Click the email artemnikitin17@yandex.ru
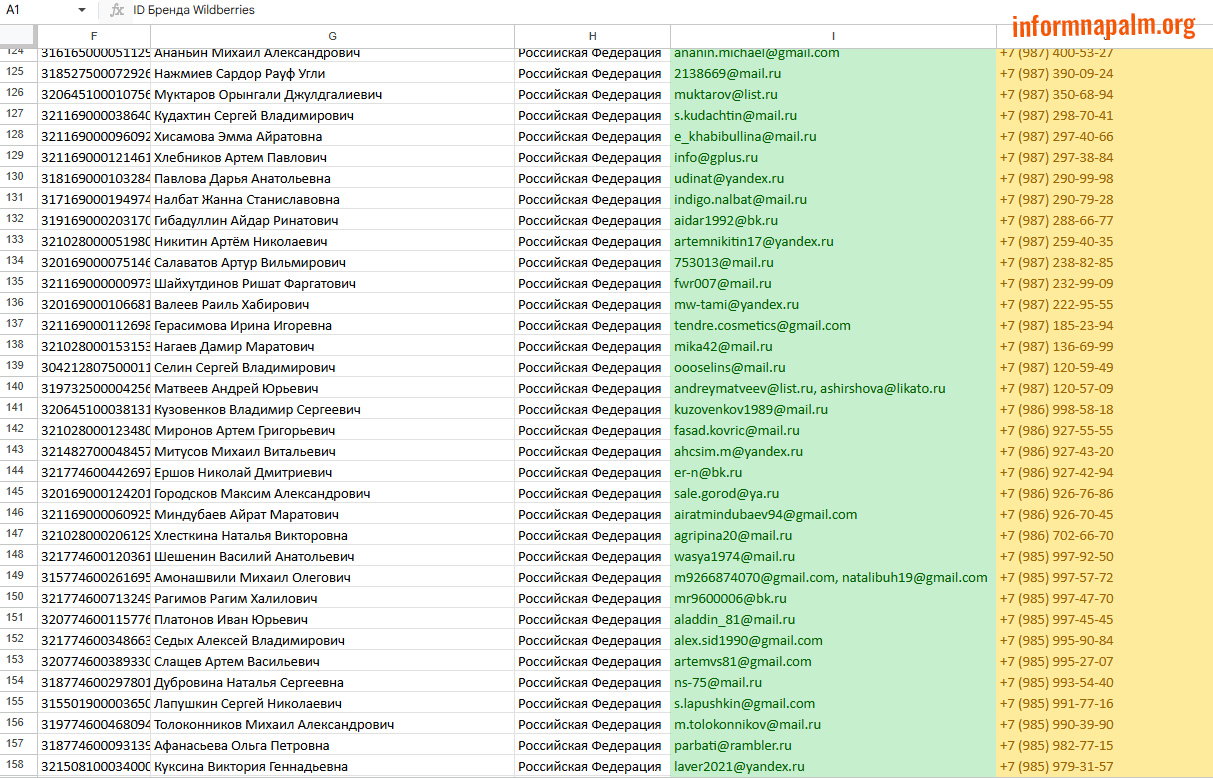1213x778 pixels. 754,241
